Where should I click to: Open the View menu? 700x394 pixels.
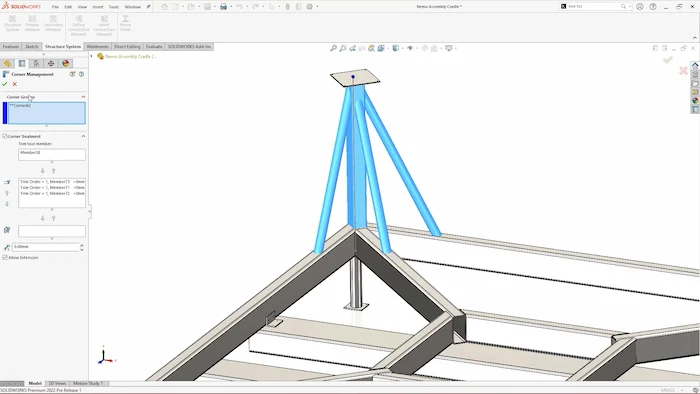pyautogui.click(x=82, y=7)
